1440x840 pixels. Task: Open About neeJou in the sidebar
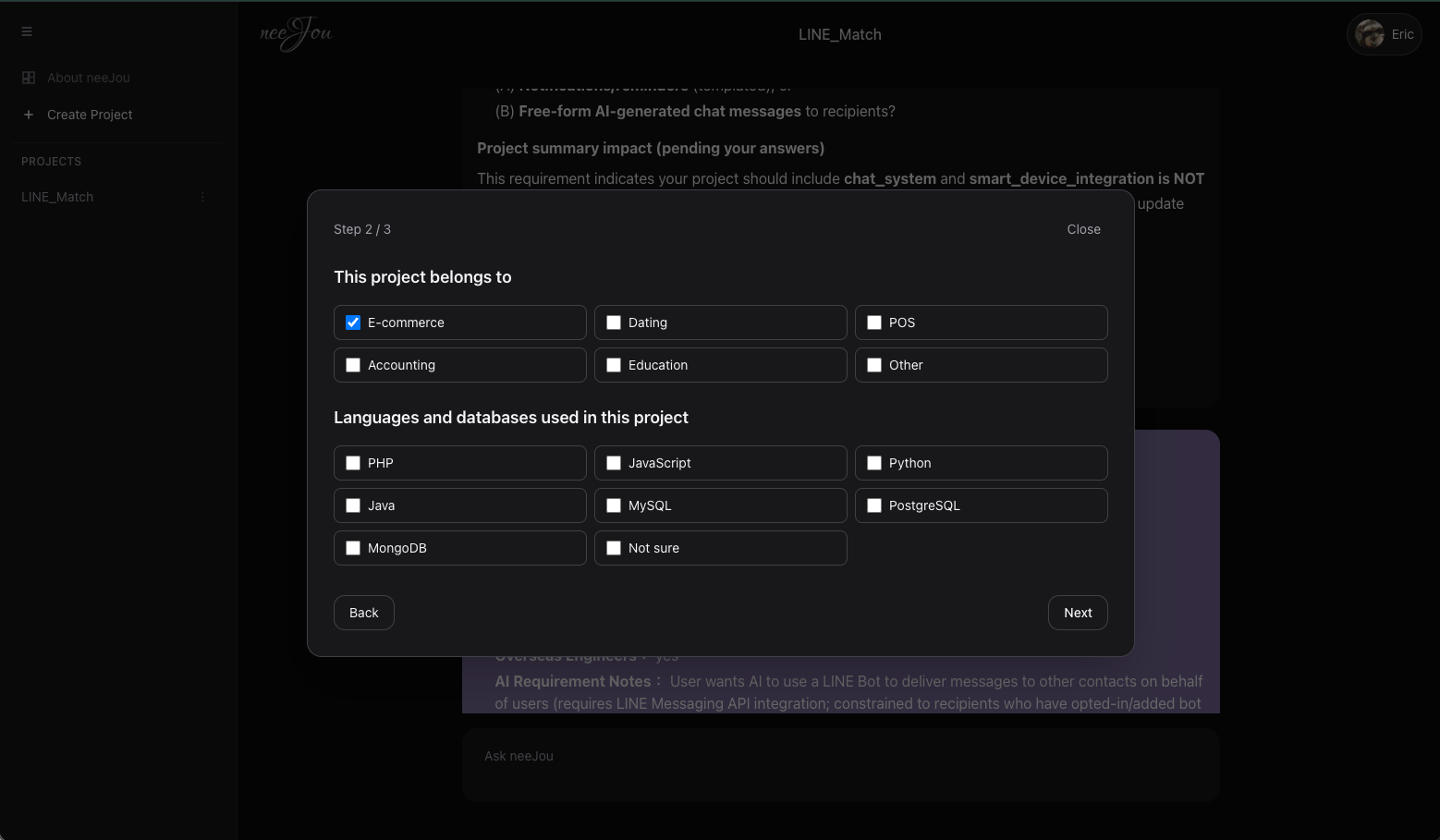[x=89, y=78]
